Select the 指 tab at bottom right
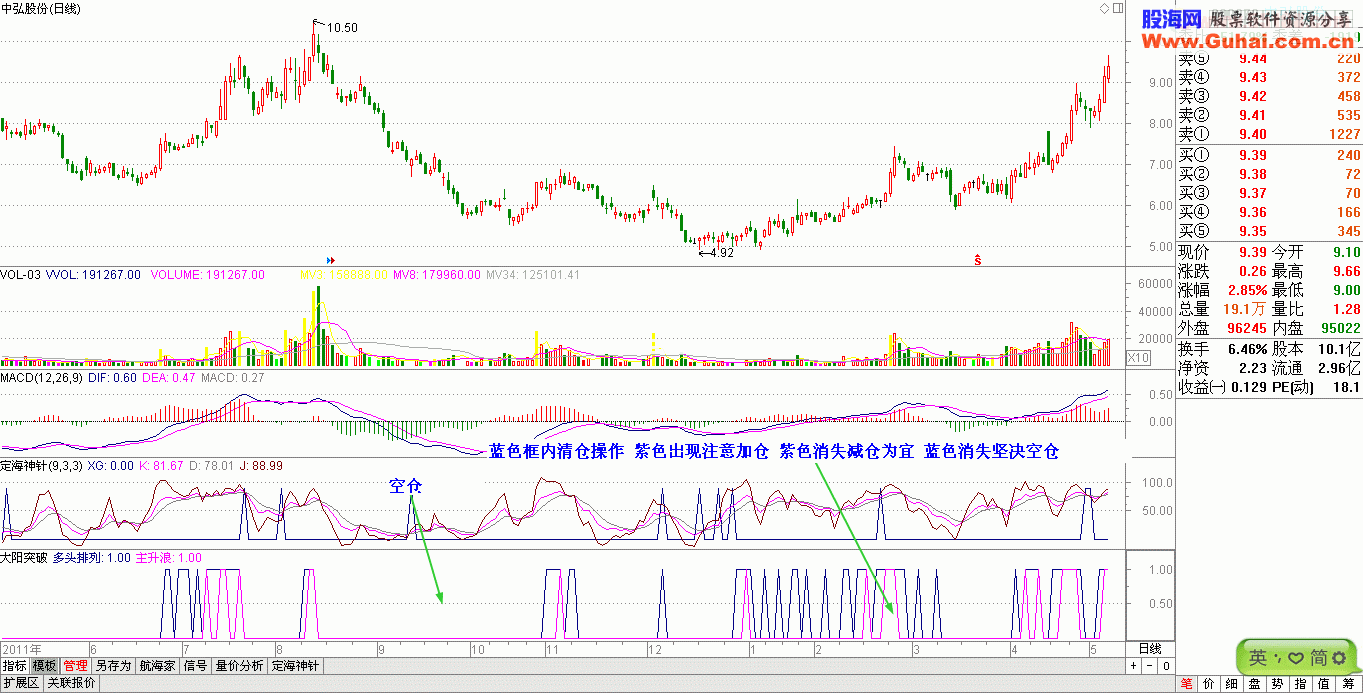 click(x=1301, y=684)
